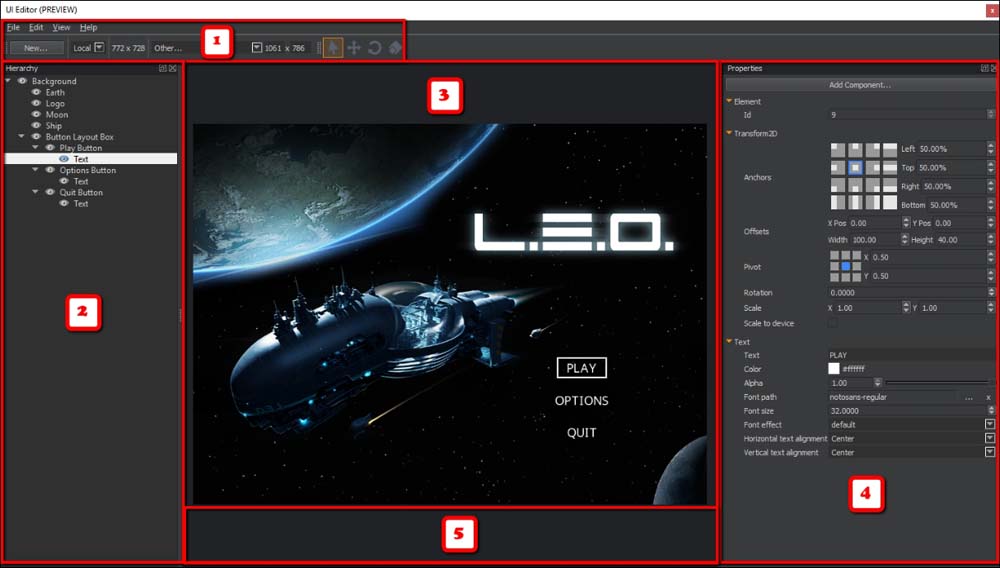Choose the middle-left anchor preset

(x=838, y=168)
